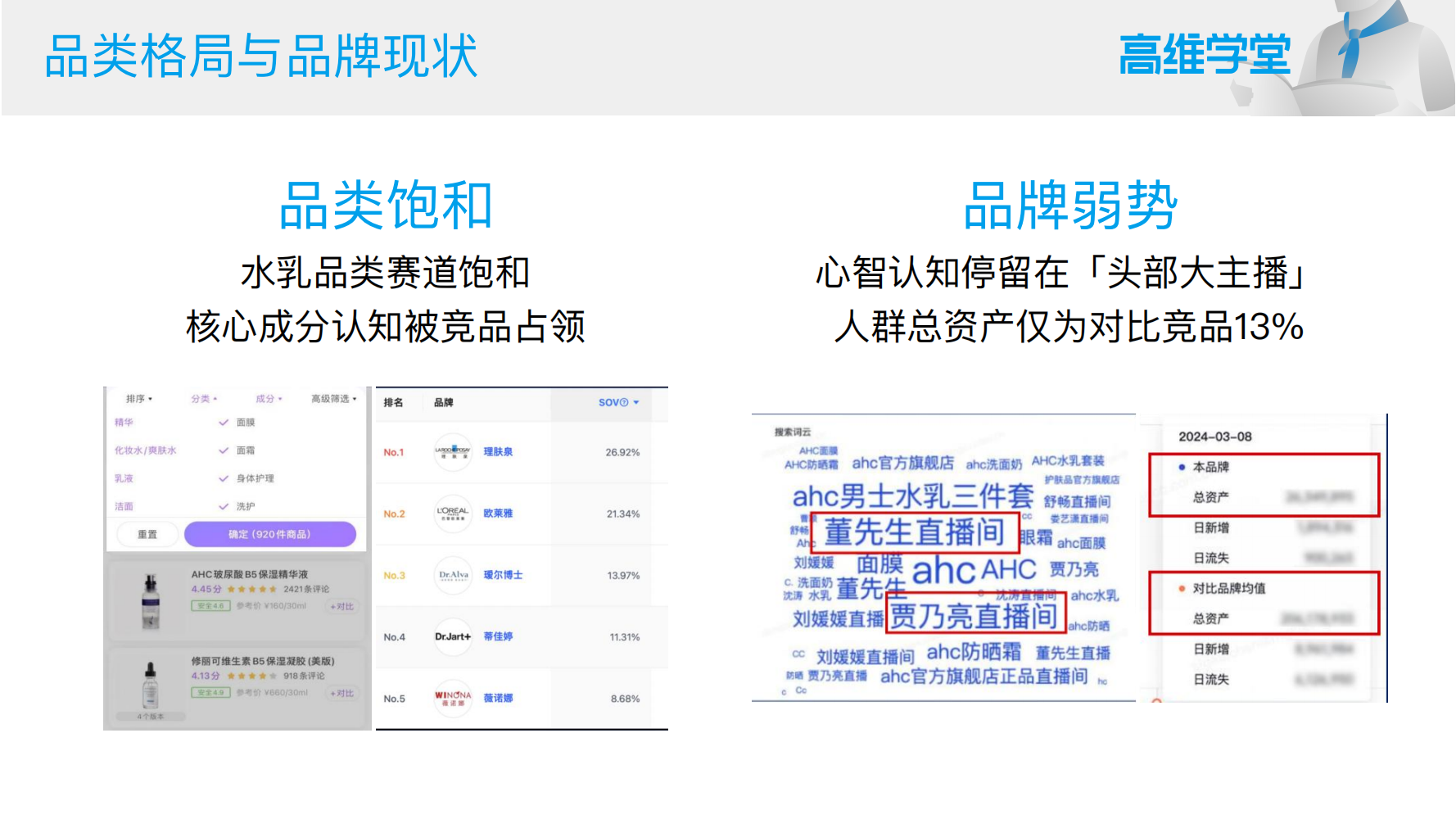This screenshot has height=819, width=1456.
Task: Click the 眼霜 word-cloud term
Action: tap(1037, 538)
